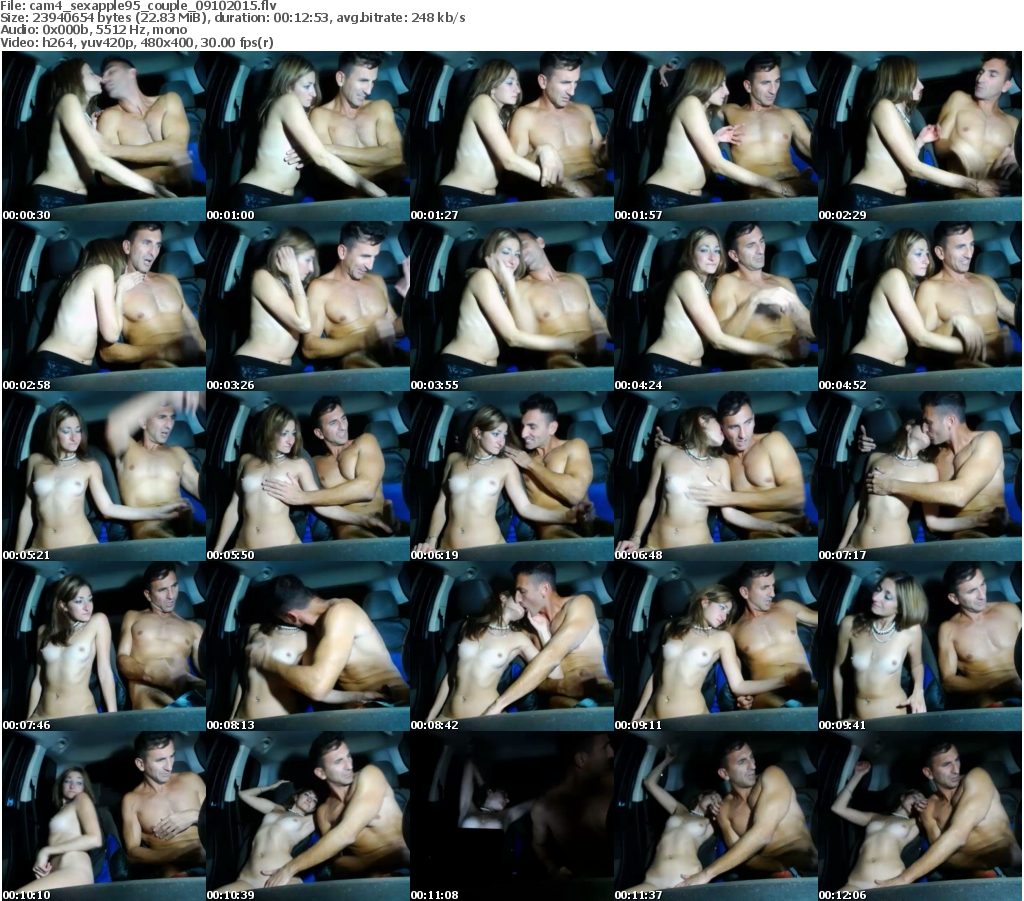The image size is (1024, 901).
Task: Pick the thumbnail stamped 00:08:13
Action: click(x=308, y=646)
